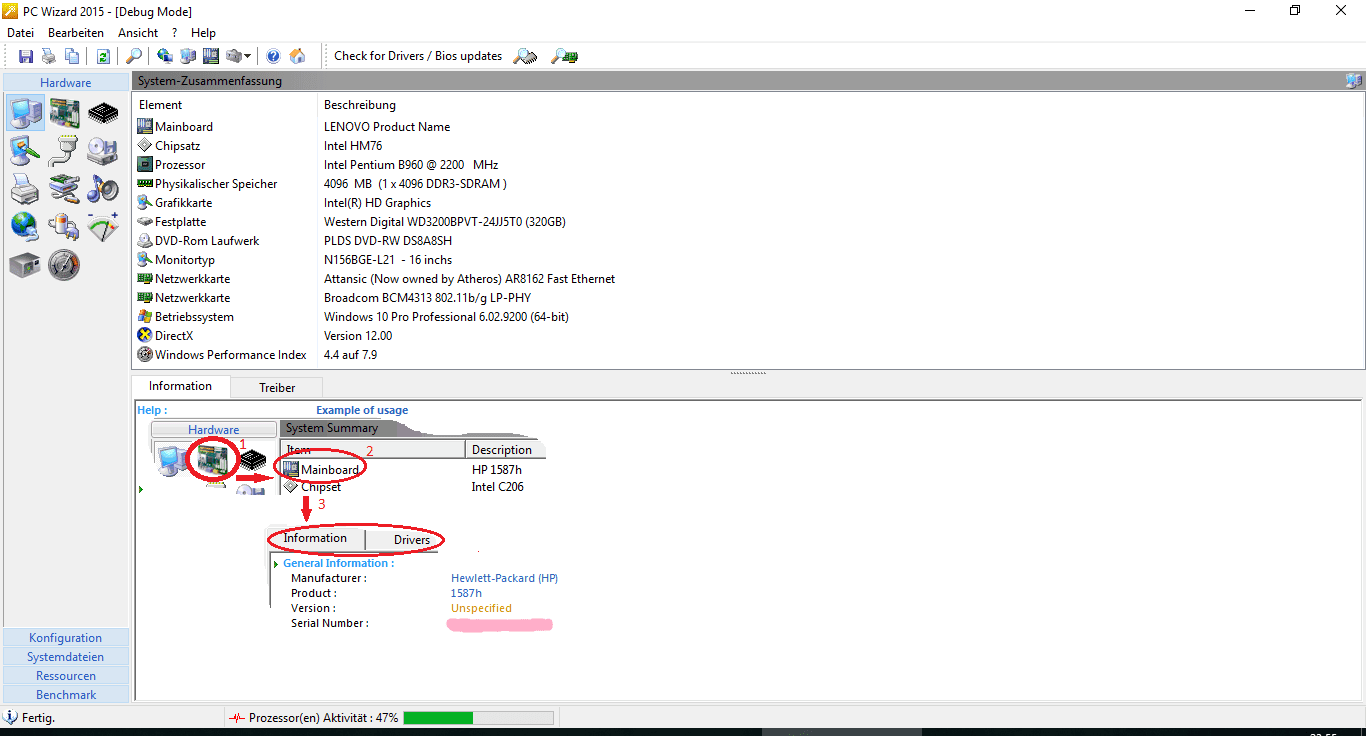This screenshot has width=1366, height=736.
Task: Open the toolbox dropdown arrow
Action: 247,56
